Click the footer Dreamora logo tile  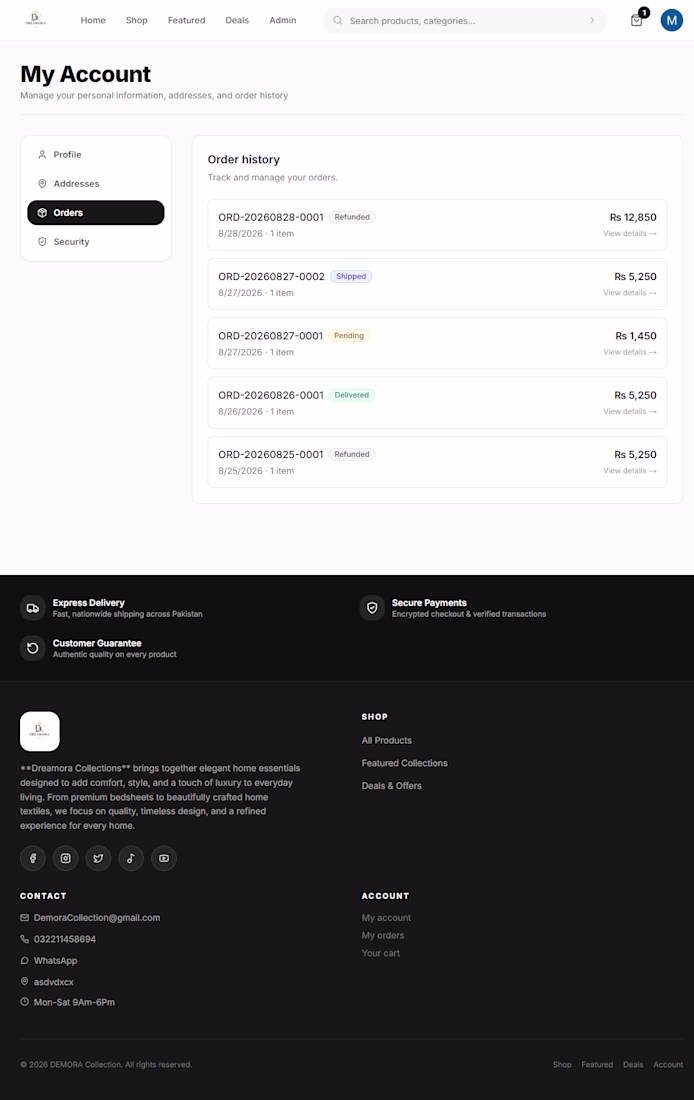pos(40,731)
